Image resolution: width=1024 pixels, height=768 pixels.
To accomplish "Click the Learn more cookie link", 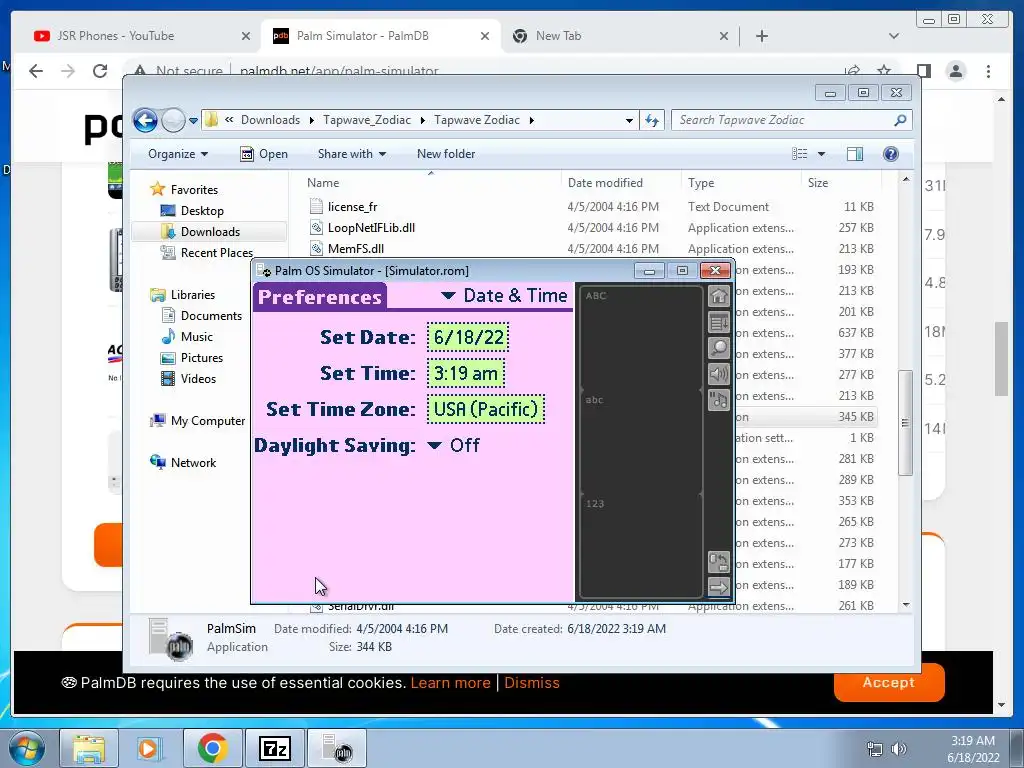I will point(450,683).
